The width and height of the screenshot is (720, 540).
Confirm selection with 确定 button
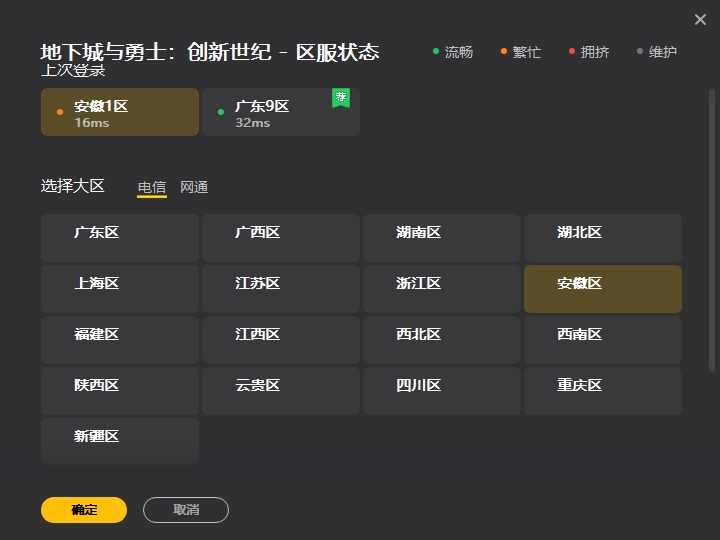pyautogui.click(x=84, y=510)
